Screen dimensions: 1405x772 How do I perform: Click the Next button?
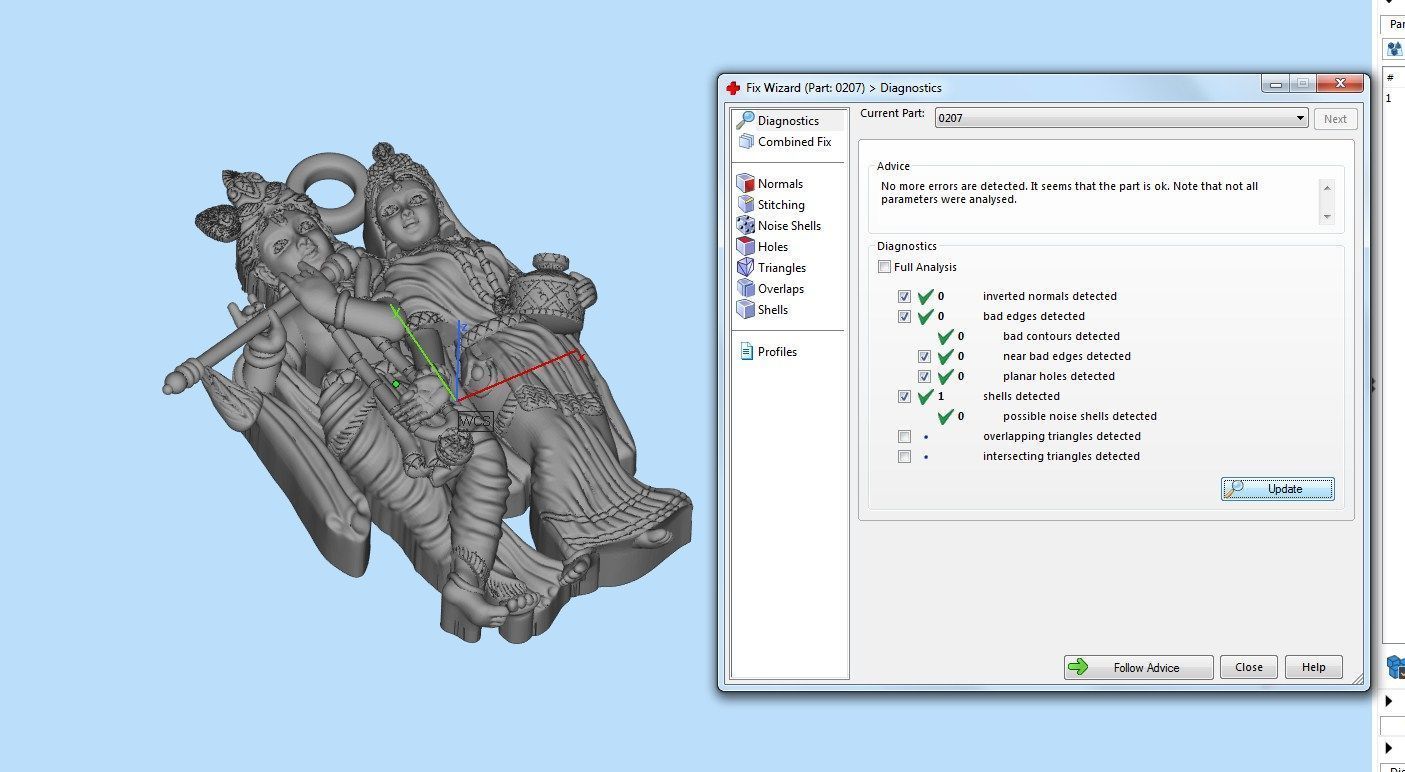point(1335,119)
